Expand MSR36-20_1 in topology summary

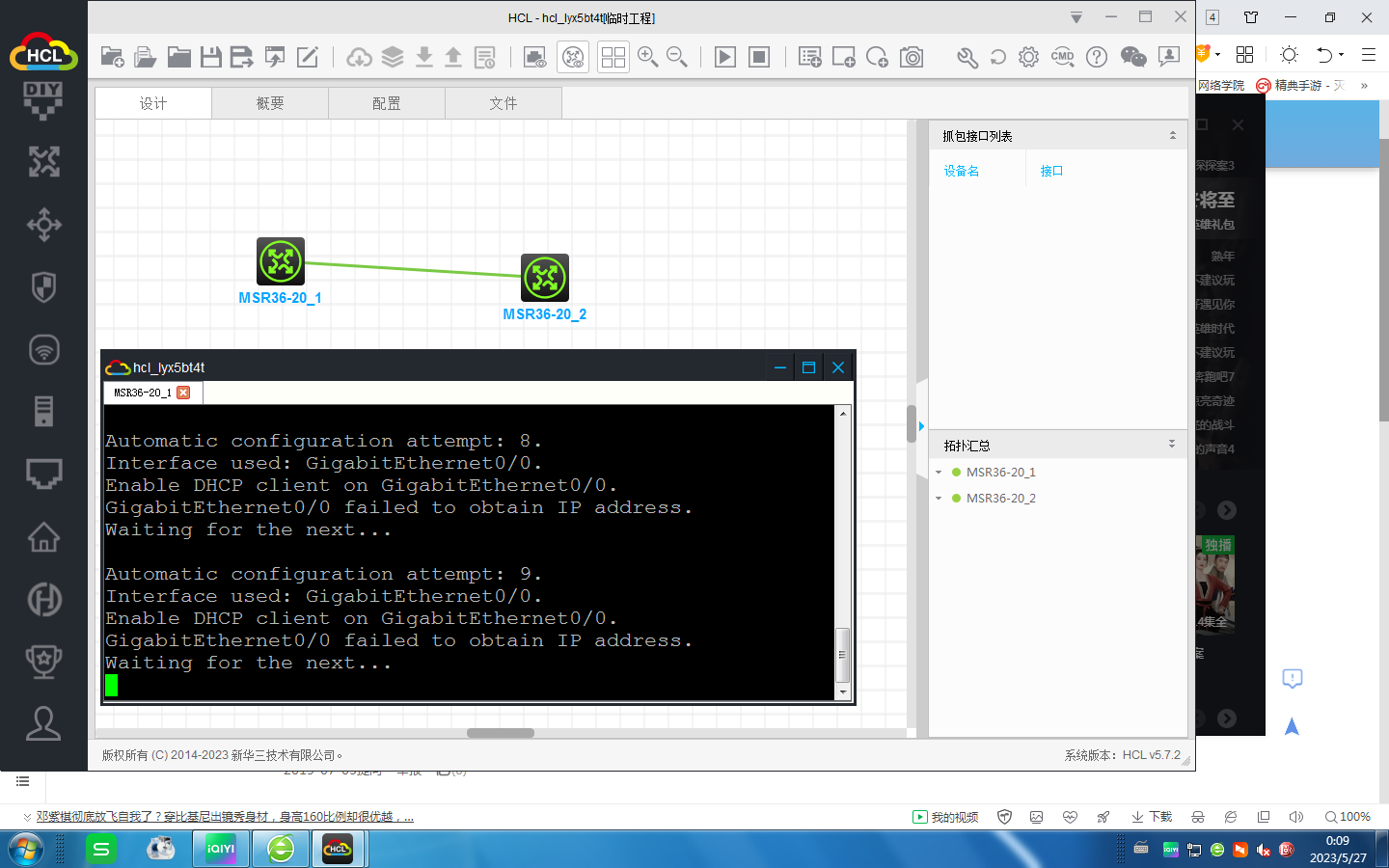click(939, 473)
